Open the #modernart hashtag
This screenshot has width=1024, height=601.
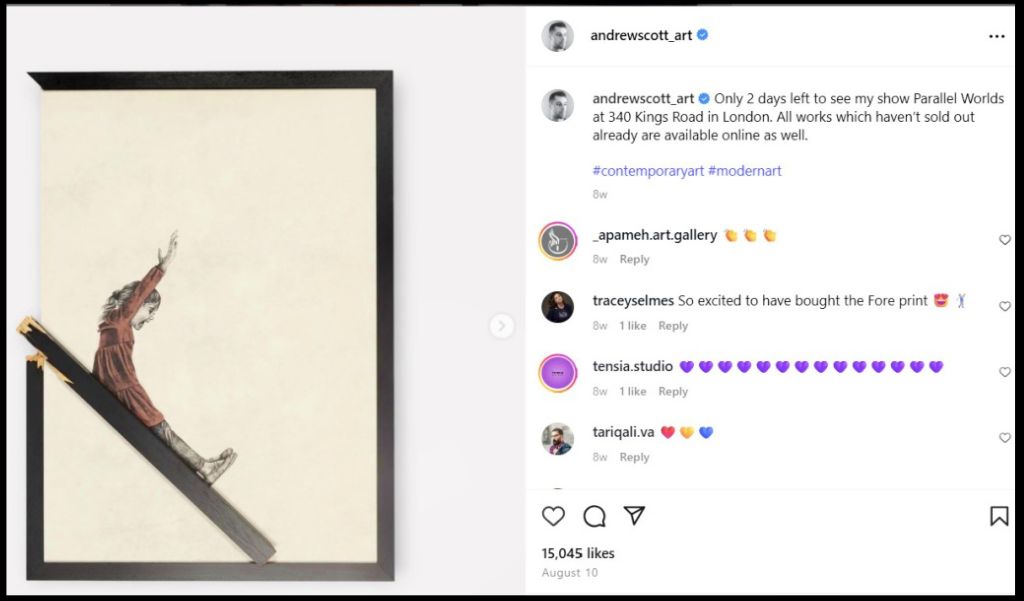745,170
